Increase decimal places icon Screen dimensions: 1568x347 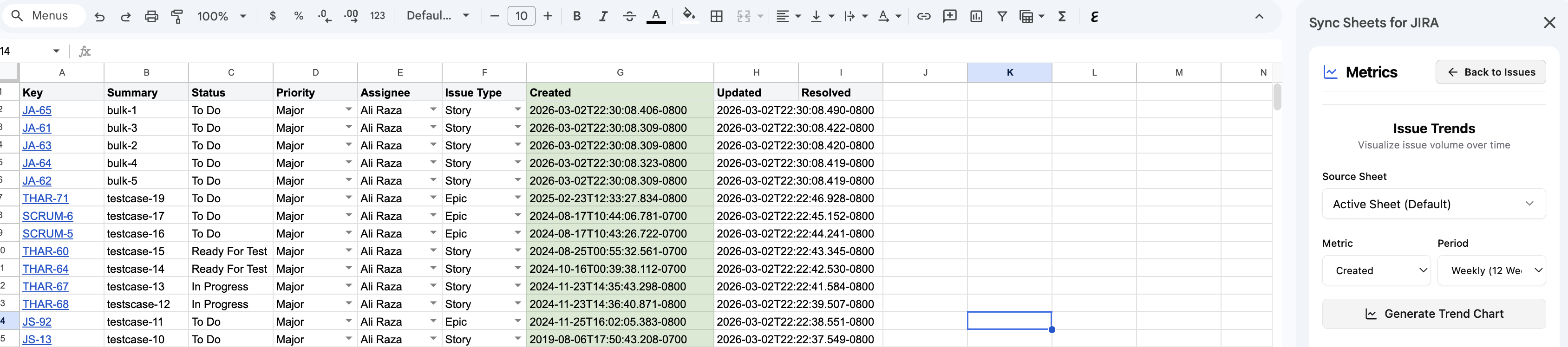pyautogui.click(x=351, y=16)
